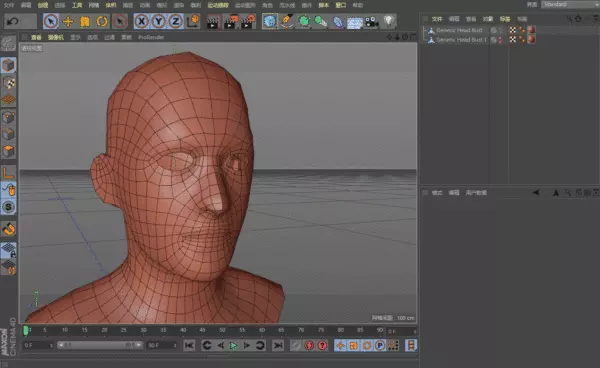Screen dimensions: 600x368
Task: Add a cube primitive object
Action: click(270, 21)
